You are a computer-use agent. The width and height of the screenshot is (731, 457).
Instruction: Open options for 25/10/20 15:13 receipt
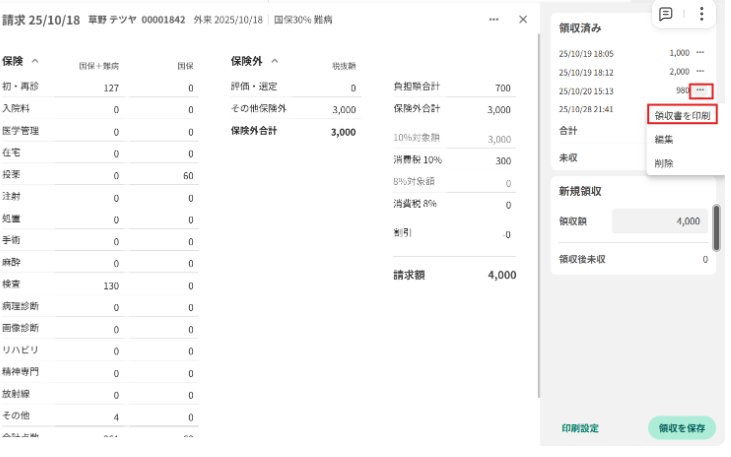coord(701,90)
